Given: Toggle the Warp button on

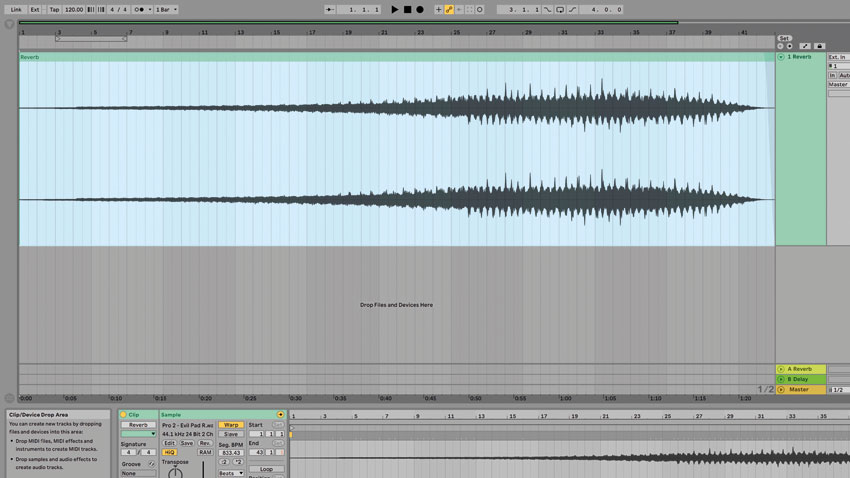Looking at the screenshot, I should pyautogui.click(x=231, y=425).
